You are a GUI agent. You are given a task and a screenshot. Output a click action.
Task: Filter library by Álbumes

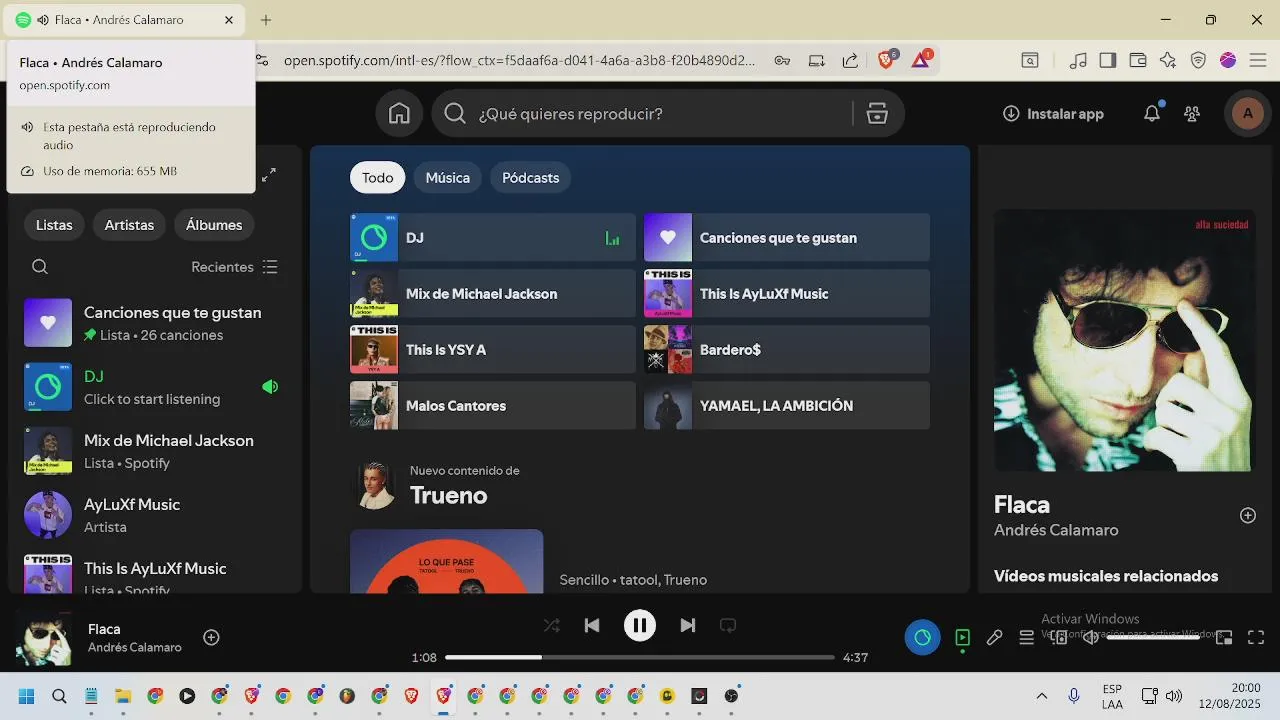[x=214, y=225]
